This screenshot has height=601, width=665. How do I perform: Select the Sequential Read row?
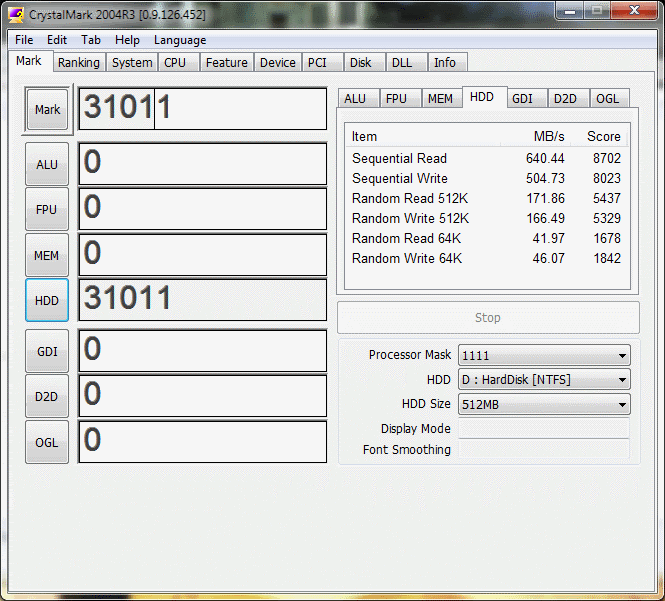(x=487, y=158)
